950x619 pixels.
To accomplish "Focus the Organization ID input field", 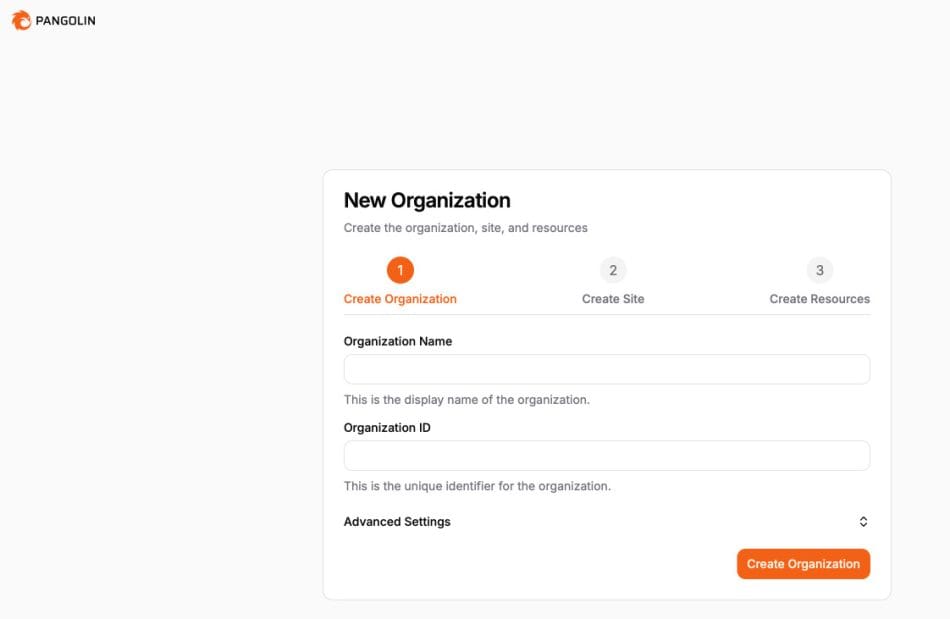I will click(606, 455).
